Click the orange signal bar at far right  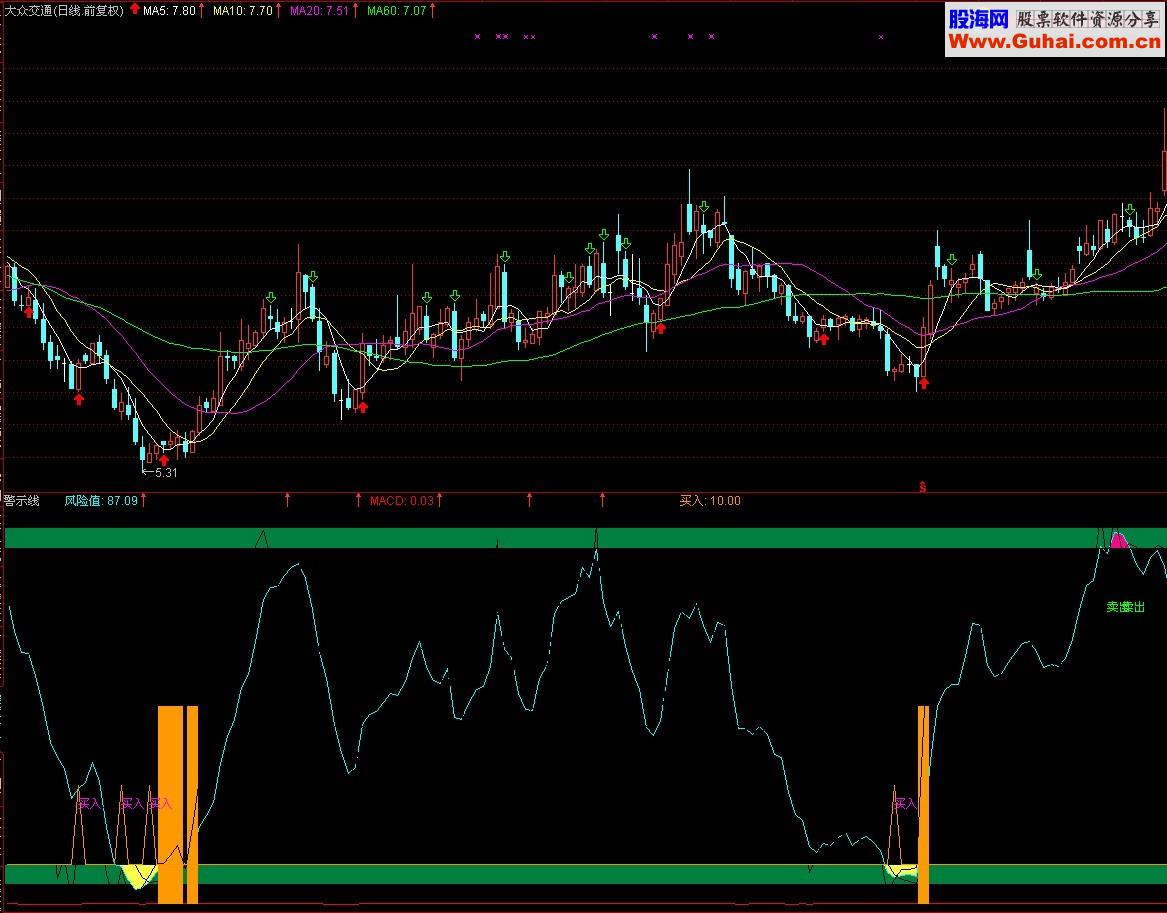(924, 804)
